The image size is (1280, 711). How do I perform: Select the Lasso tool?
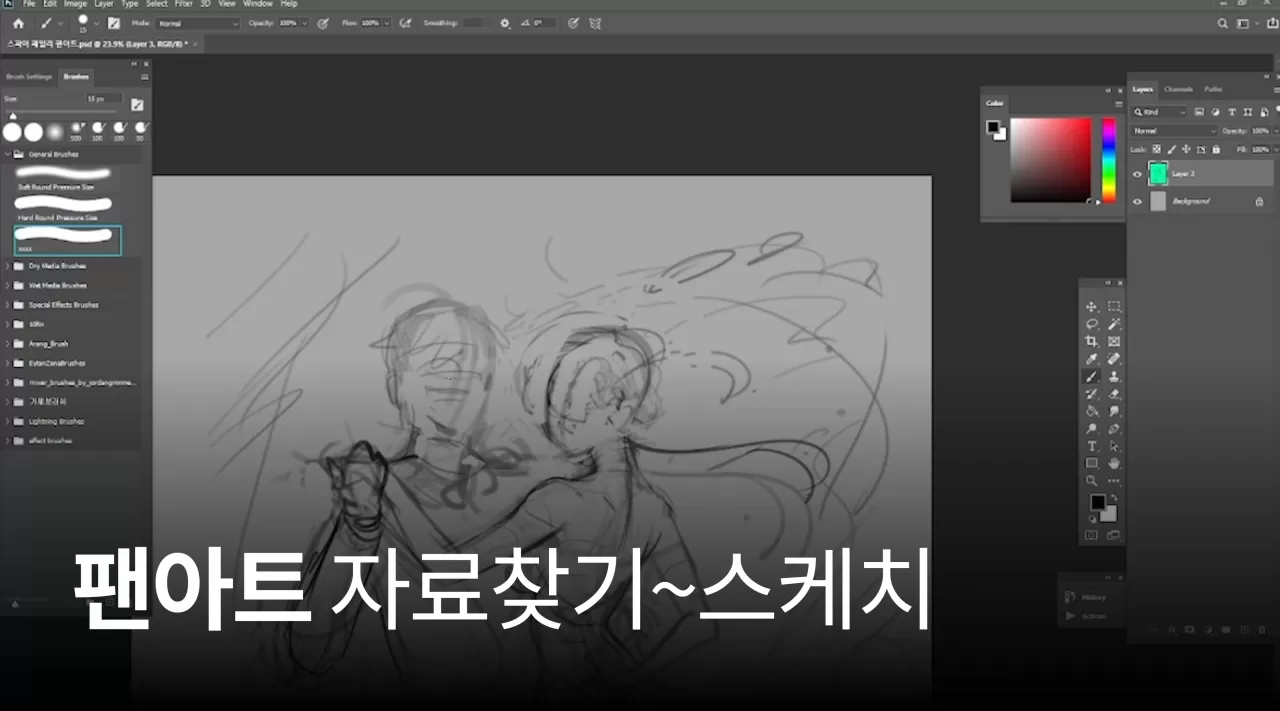1092,324
